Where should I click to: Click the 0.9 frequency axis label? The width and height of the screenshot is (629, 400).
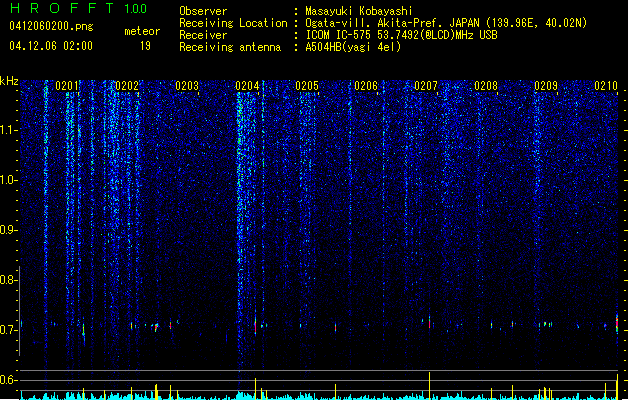[x=8, y=230]
